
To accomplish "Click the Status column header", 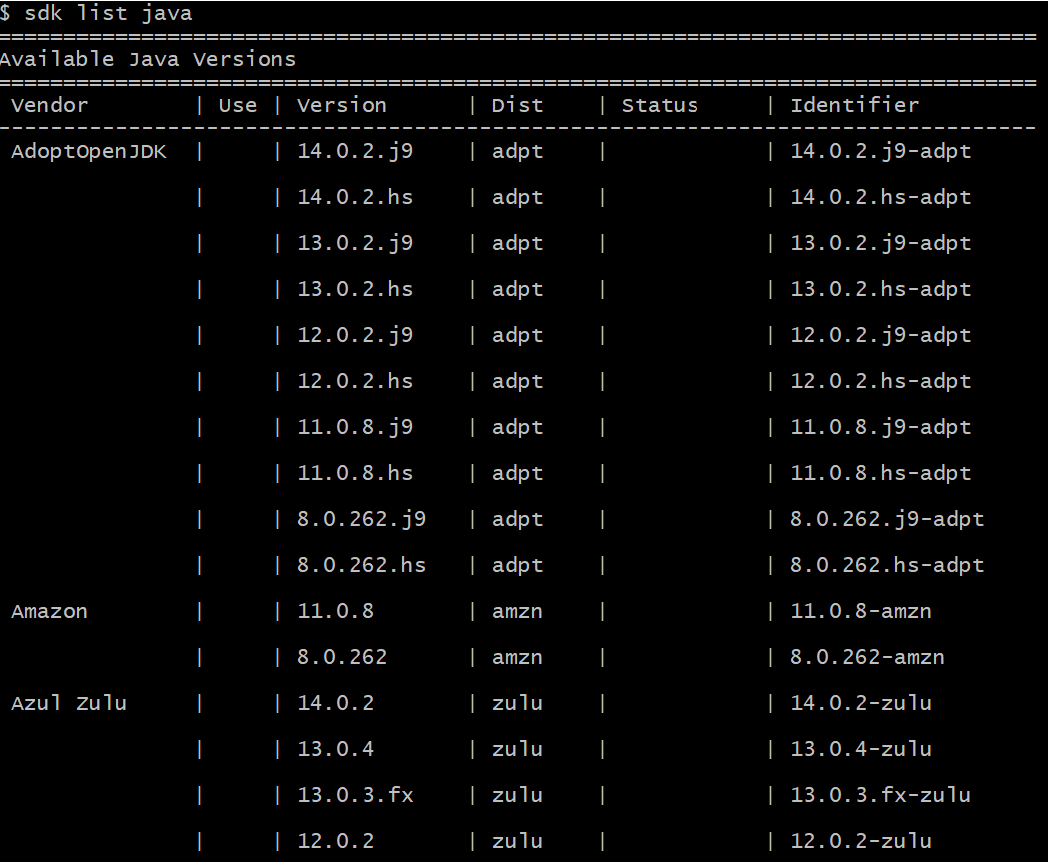I will pos(660,106).
